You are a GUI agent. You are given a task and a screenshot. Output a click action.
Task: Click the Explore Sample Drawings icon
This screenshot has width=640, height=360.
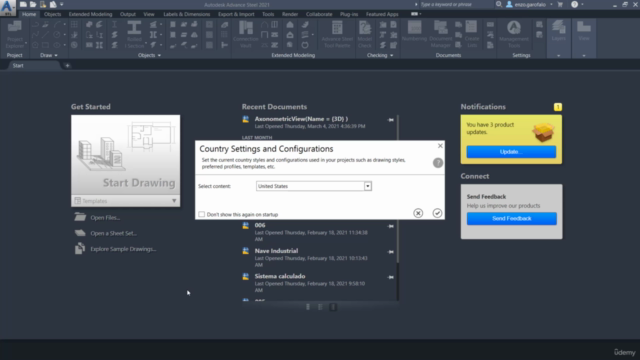click(80, 249)
